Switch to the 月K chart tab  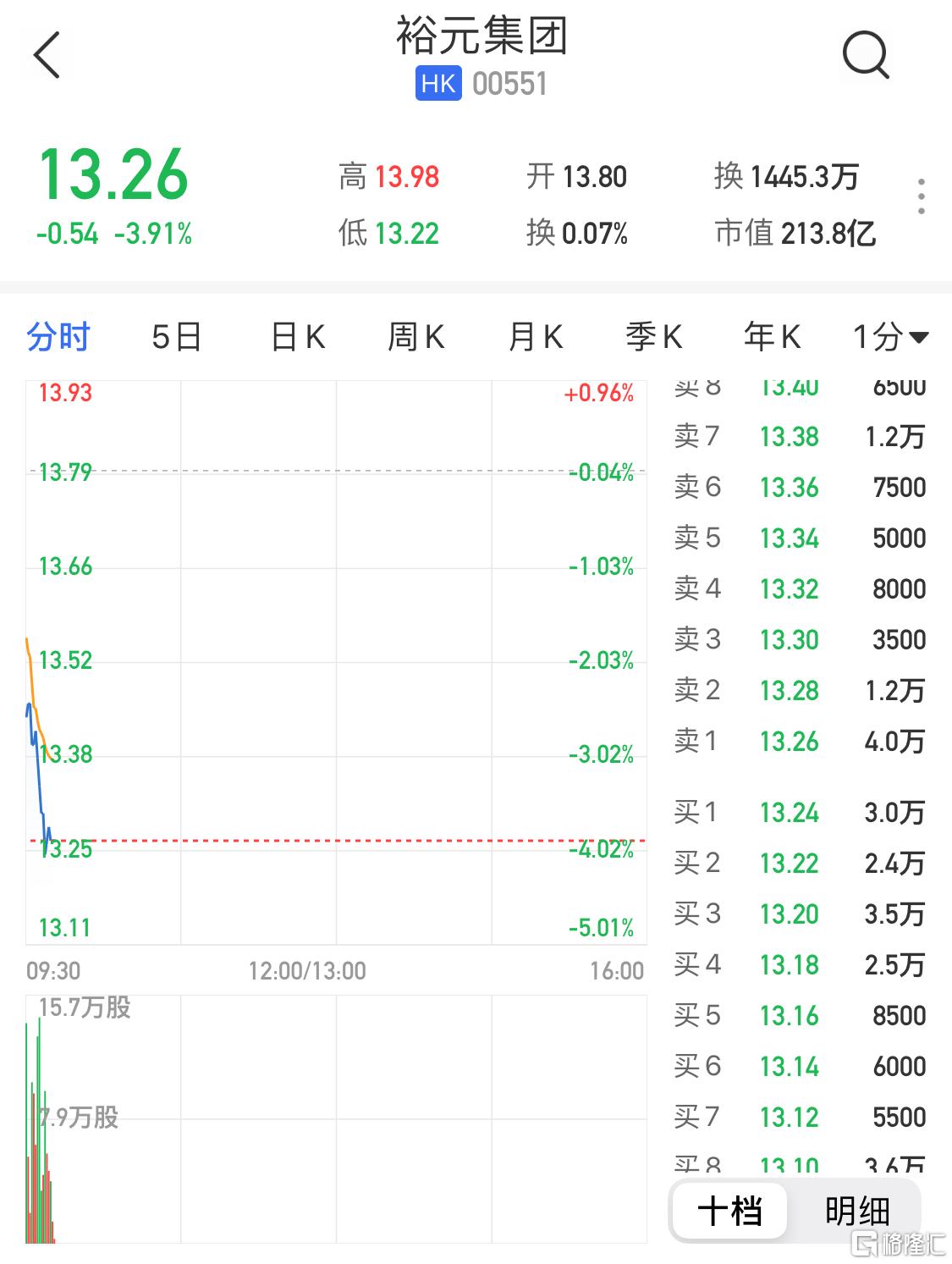point(536,337)
